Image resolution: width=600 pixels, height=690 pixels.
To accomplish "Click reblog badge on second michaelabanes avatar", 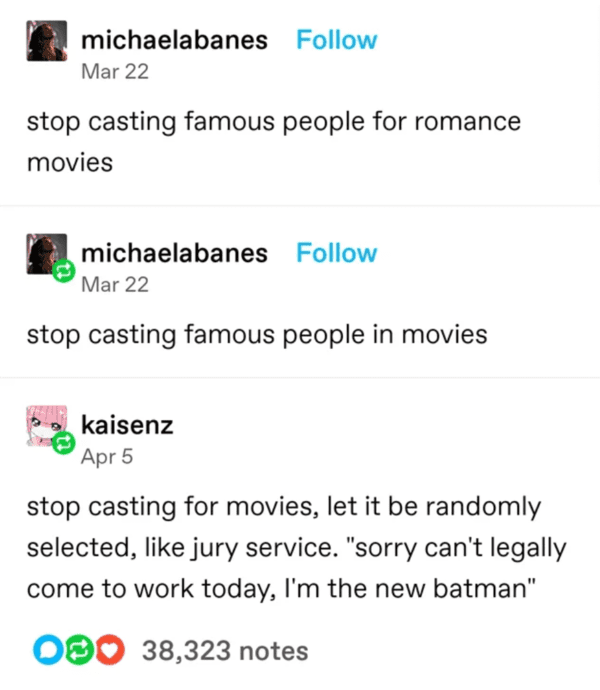I will tap(64, 271).
